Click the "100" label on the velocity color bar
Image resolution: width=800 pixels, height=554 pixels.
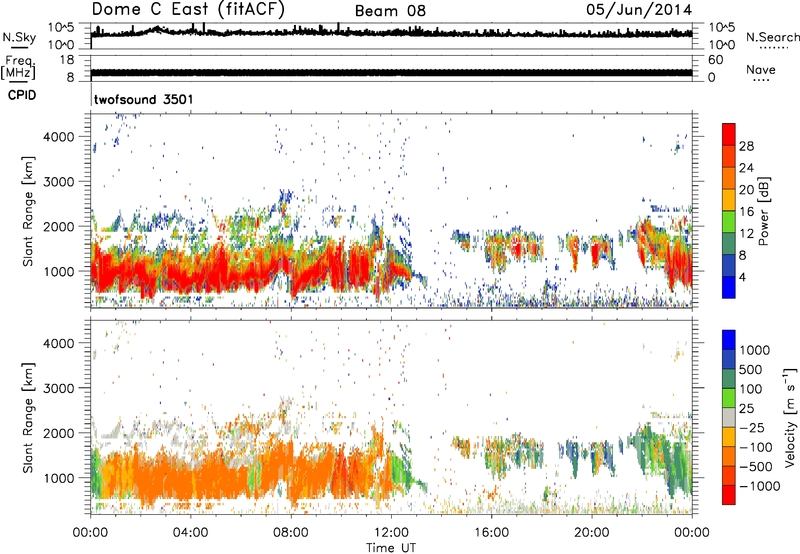coord(751,389)
